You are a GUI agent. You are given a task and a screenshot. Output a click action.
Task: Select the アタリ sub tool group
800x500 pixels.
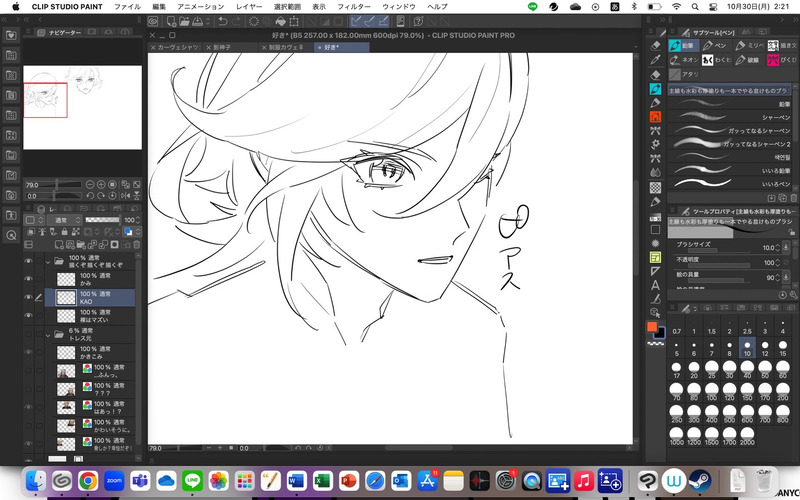tap(684, 74)
